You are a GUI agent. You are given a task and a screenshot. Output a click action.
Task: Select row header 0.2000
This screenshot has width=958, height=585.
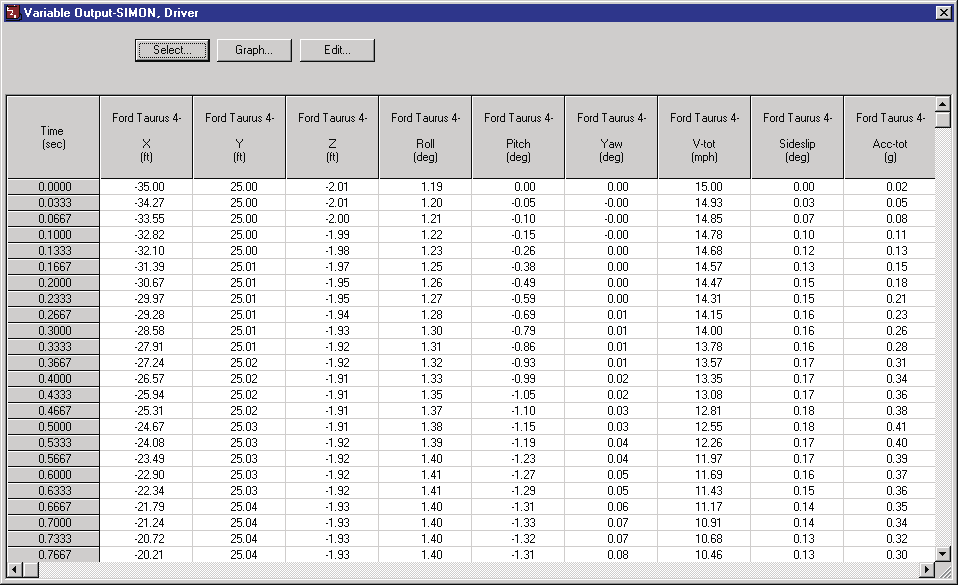pyautogui.click(x=53, y=283)
